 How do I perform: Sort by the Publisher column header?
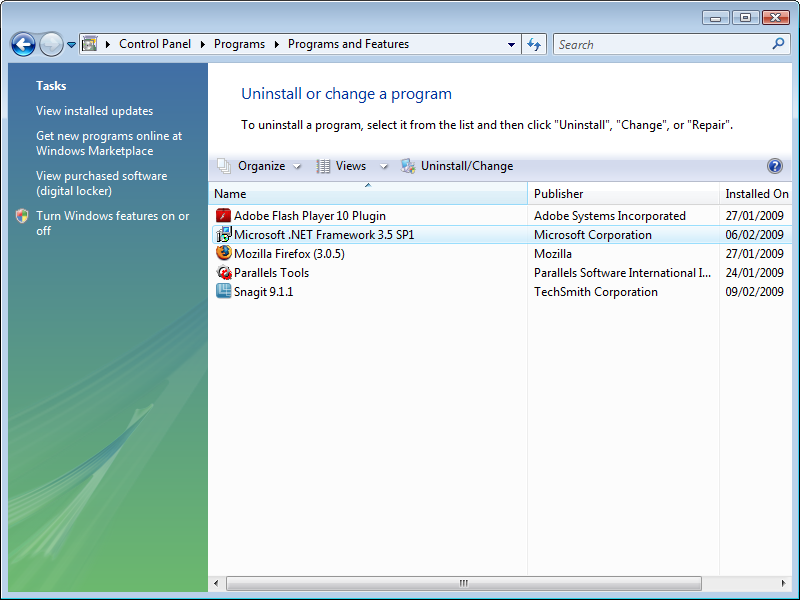pyautogui.click(x=623, y=194)
